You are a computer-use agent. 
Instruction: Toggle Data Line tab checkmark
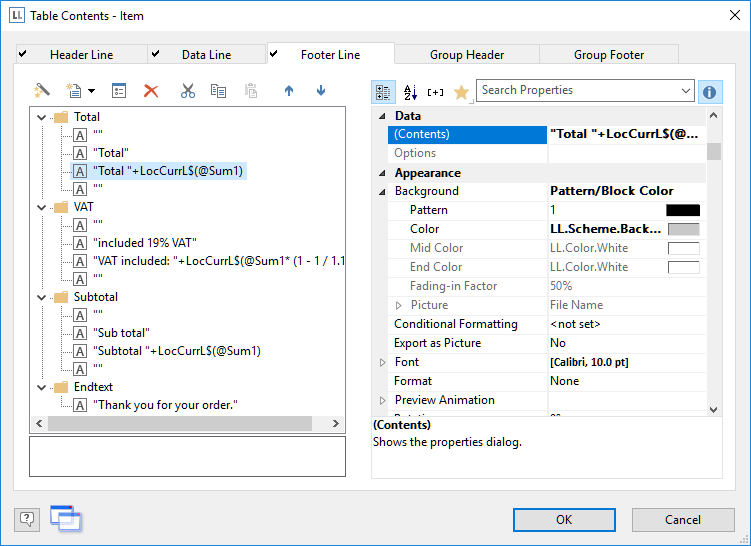pos(155,54)
